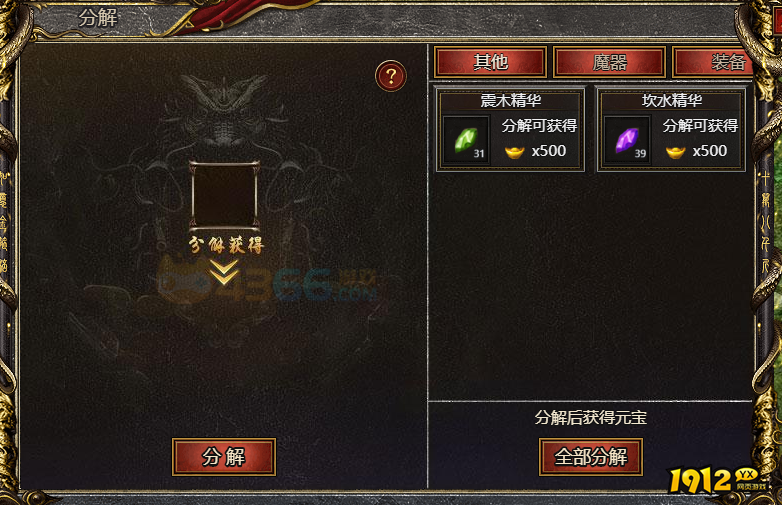Click x500 reward in 震木精华 card

click(549, 151)
